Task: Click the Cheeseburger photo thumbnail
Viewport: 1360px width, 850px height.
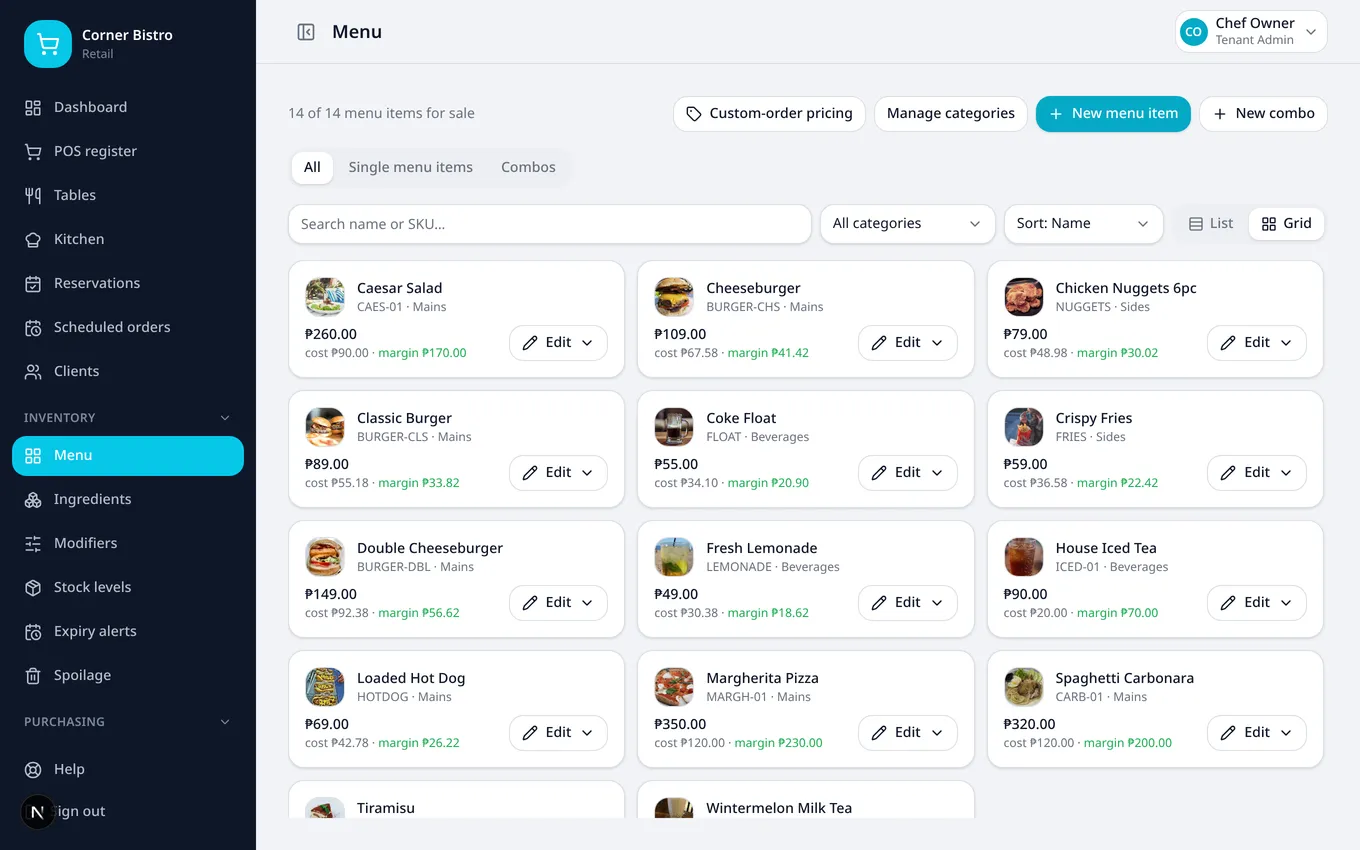Action: pyautogui.click(x=674, y=297)
